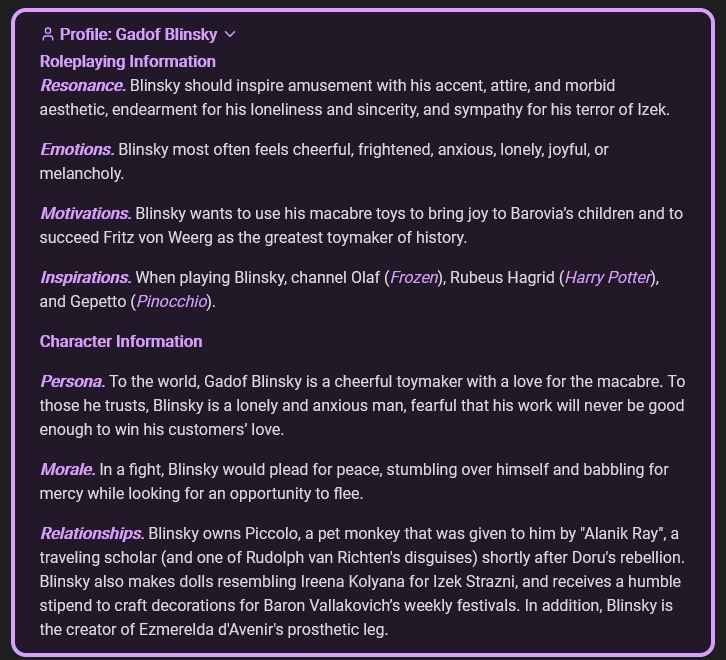Open the Frozen link

(x=414, y=277)
